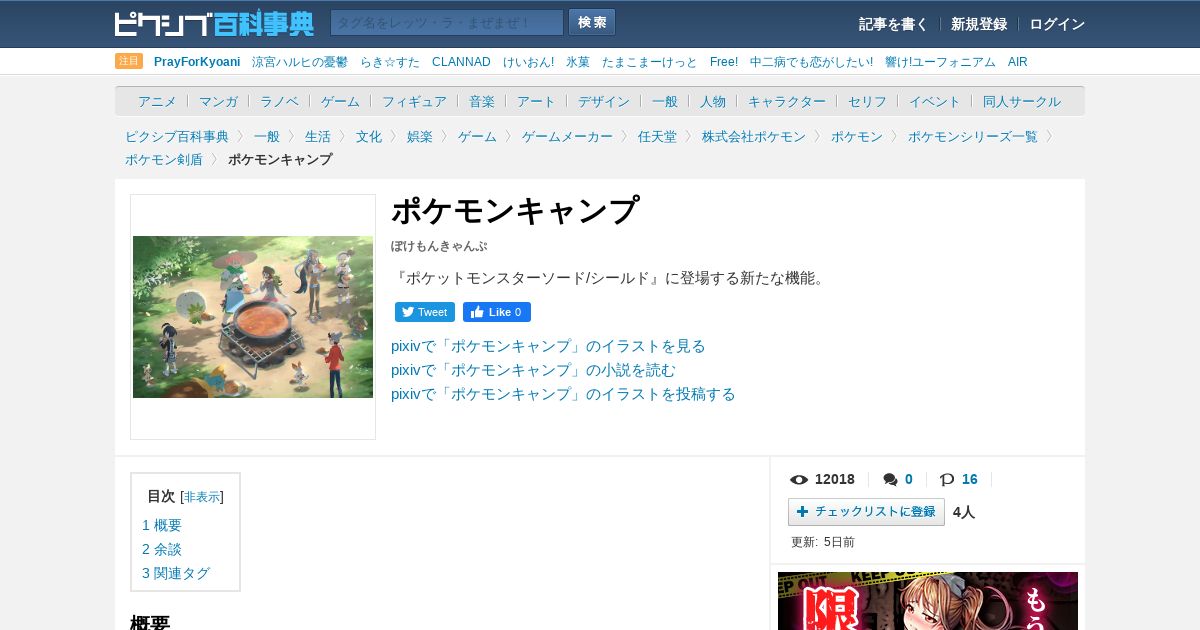Select the 同人サークル category tab
The width and height of the screenshot is (1200, 630).
click(x=1022, y=101)
